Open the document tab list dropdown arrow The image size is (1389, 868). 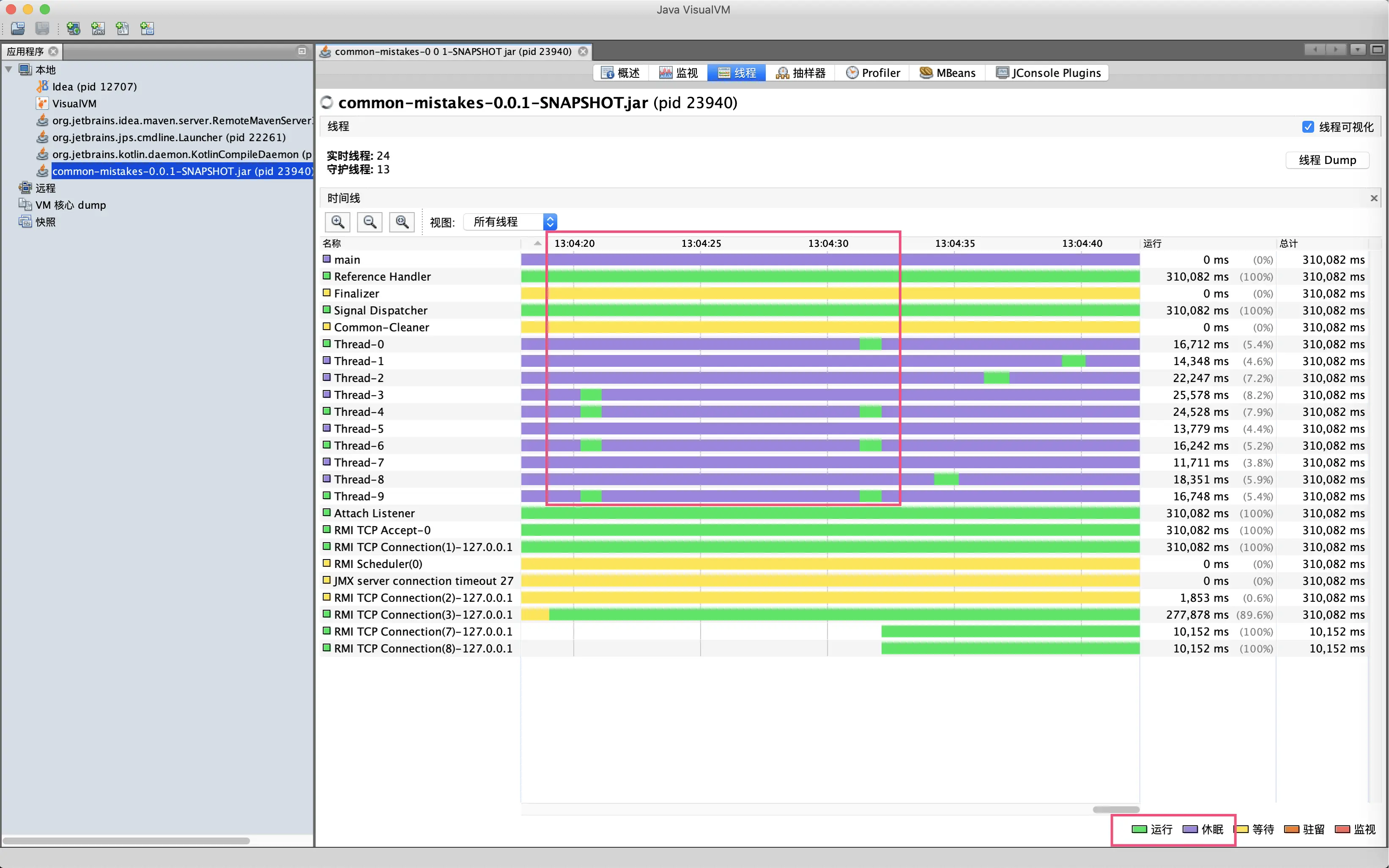click(x=1357, y=50)
